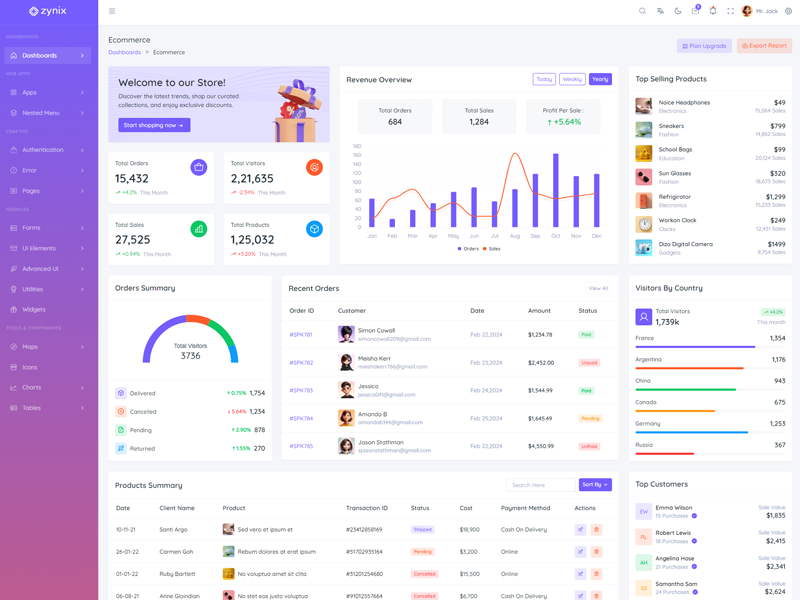Open the notifications bell icon
This screenshot has height=600, width=800.
click(713, 11)
